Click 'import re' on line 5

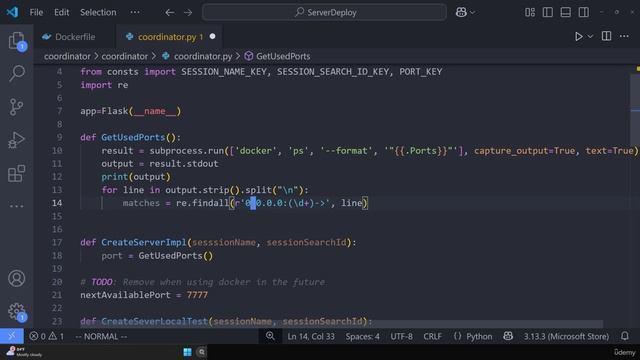(x=104, y=85)
